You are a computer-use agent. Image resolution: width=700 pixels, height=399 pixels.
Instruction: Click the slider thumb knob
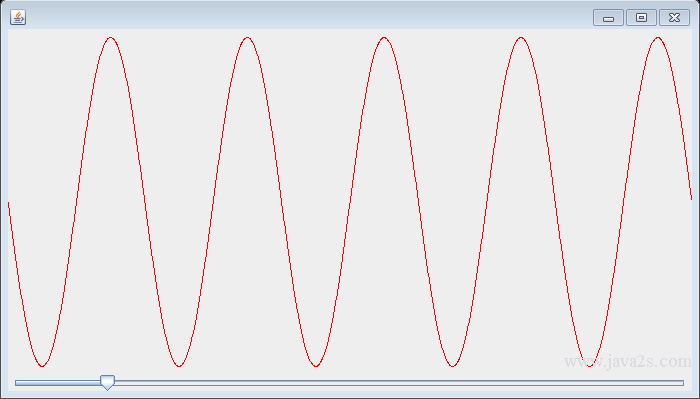tap(107, 382)
